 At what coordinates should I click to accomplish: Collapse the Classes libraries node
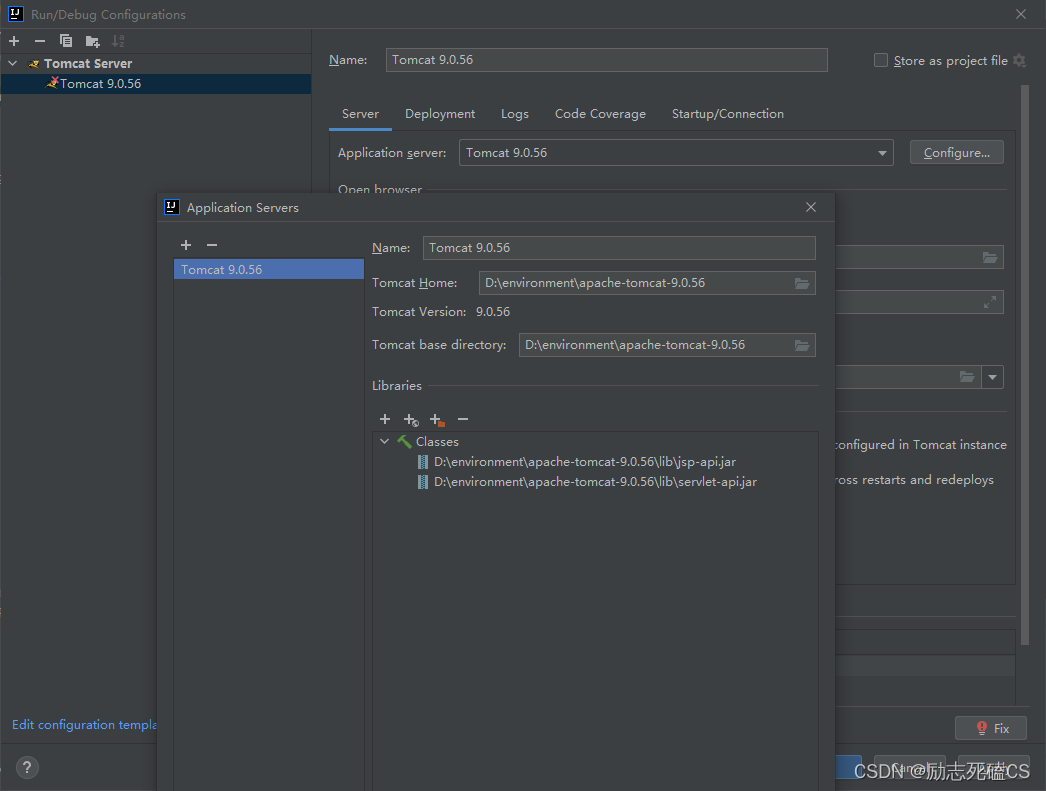384,442
